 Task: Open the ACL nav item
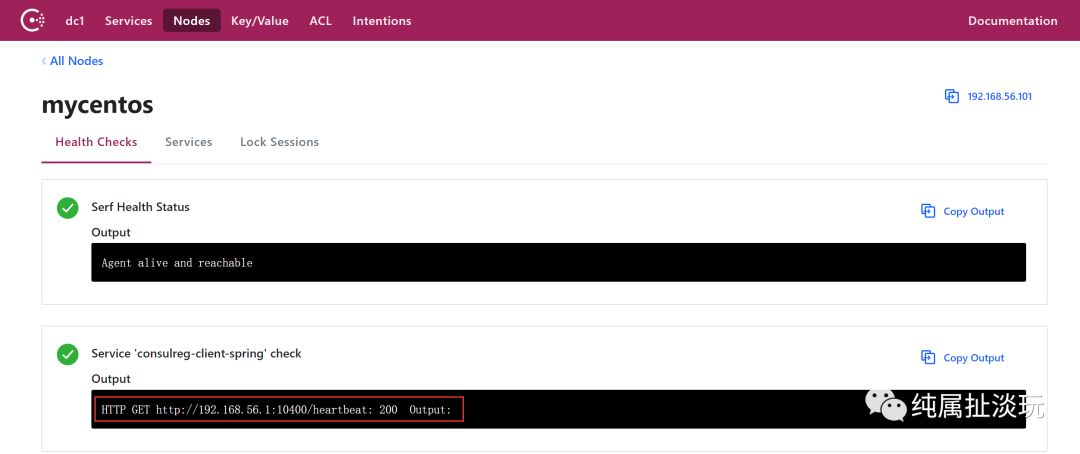point(320,21)
